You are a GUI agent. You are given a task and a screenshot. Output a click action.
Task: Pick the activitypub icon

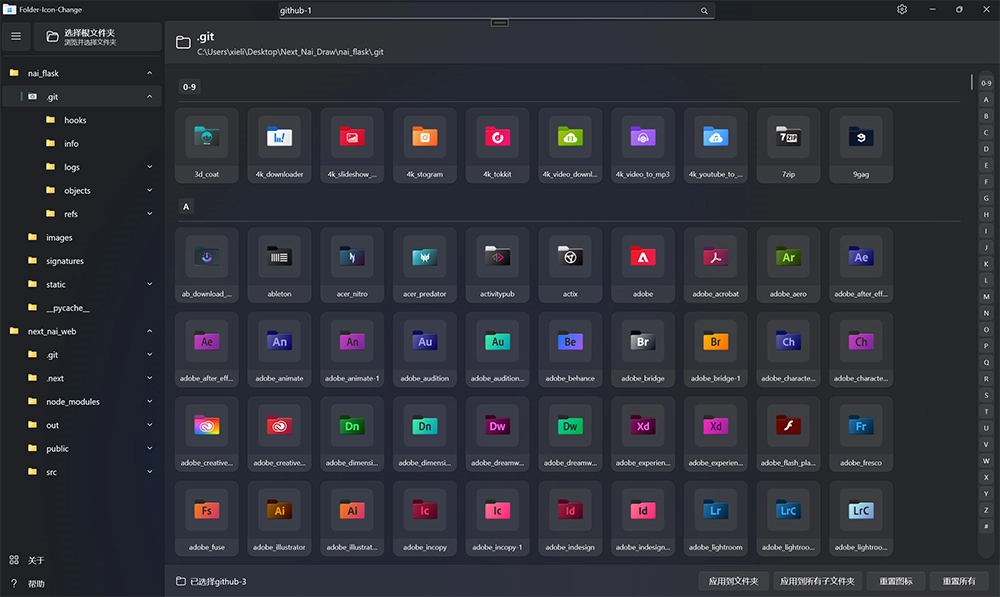497,265
